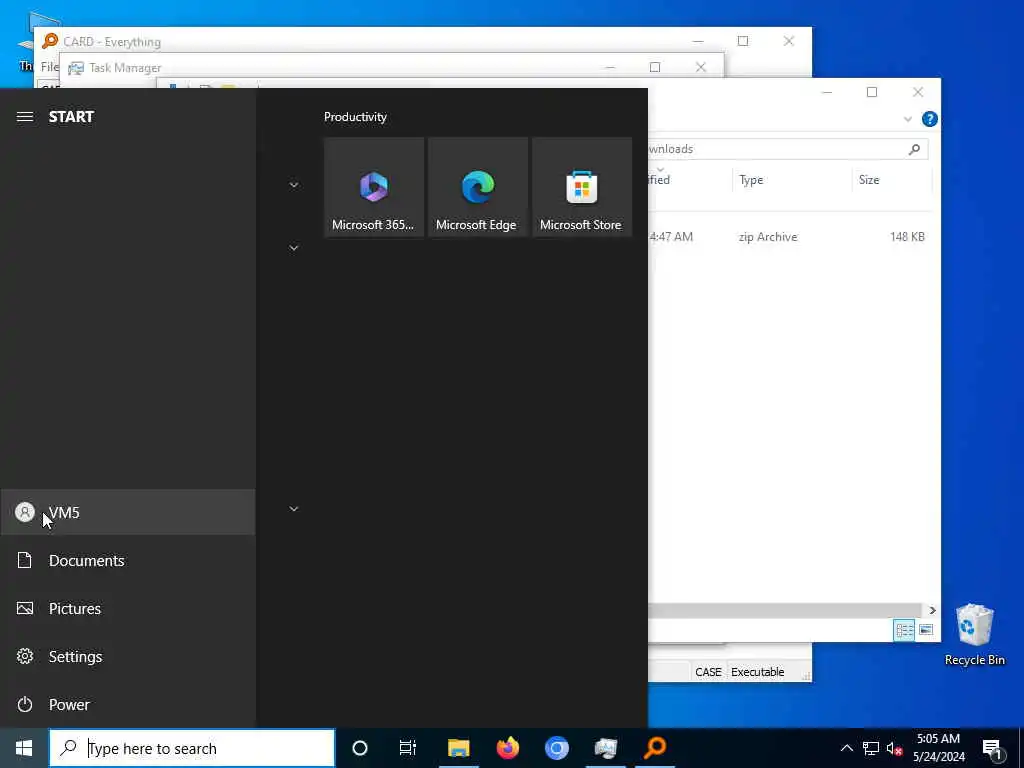Click the search magnifier in Explorer search box
Viewport: 1024px width, 768px height.
914,149
